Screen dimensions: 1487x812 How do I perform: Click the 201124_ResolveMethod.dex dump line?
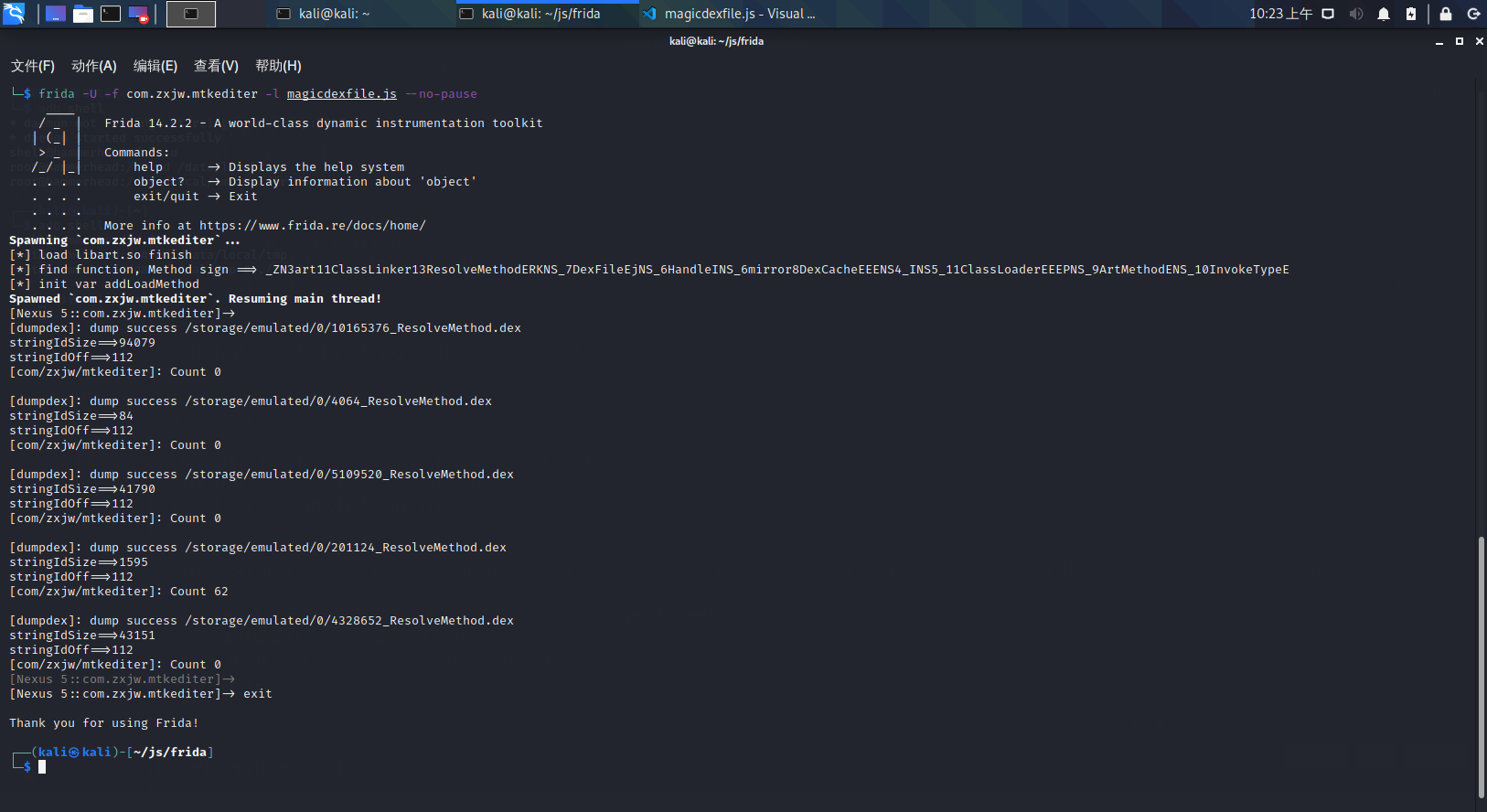point(258,548)
